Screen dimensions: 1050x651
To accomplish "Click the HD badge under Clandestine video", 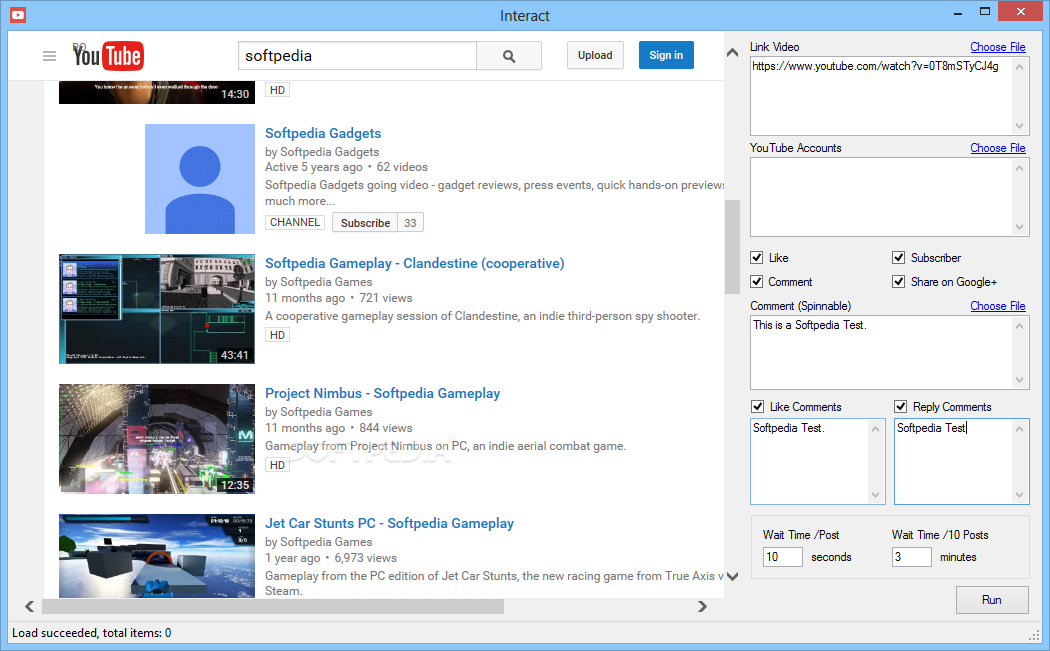I will (277, 335).
